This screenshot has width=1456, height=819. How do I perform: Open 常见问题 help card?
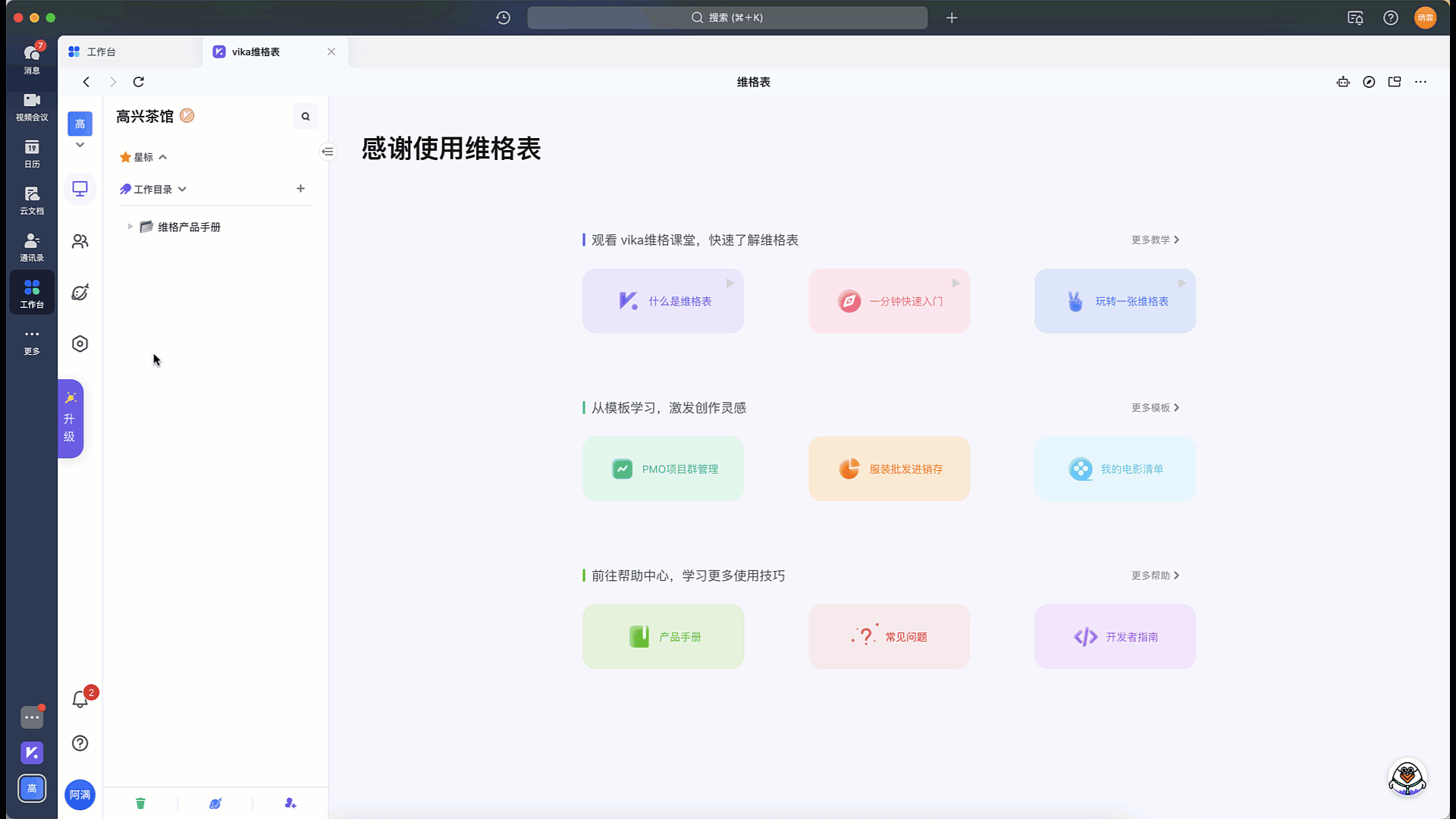click(x=889, y=636)
